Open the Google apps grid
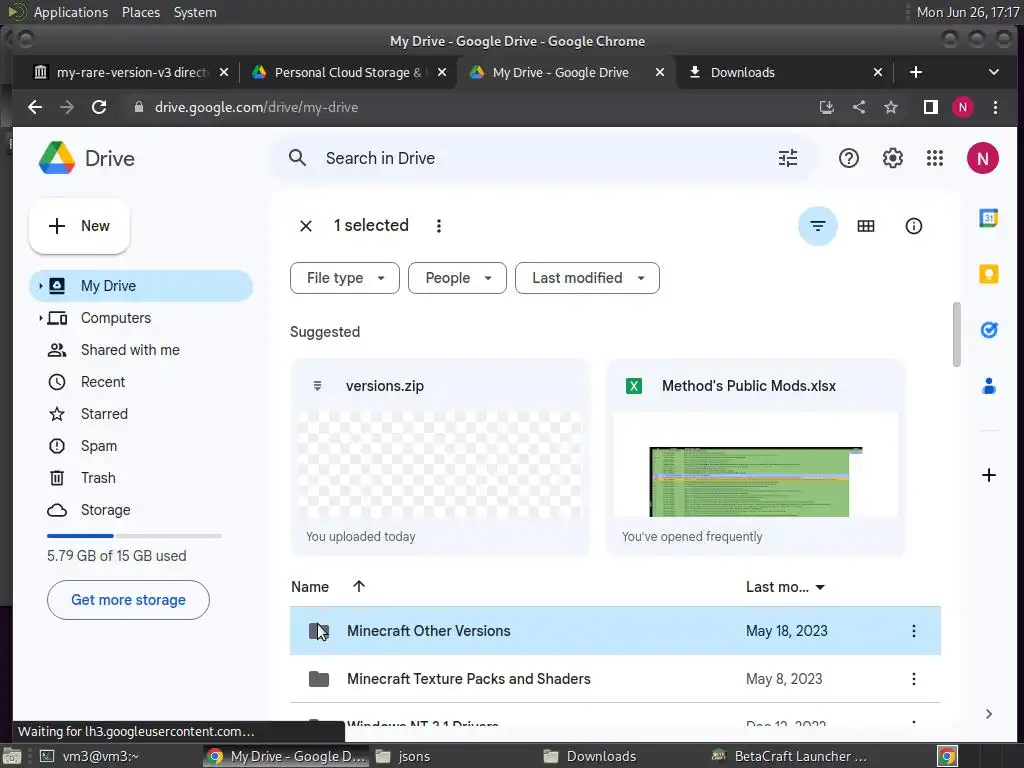Image resolution: width=1024 pixels, height=768 pixels. [935, 158]
